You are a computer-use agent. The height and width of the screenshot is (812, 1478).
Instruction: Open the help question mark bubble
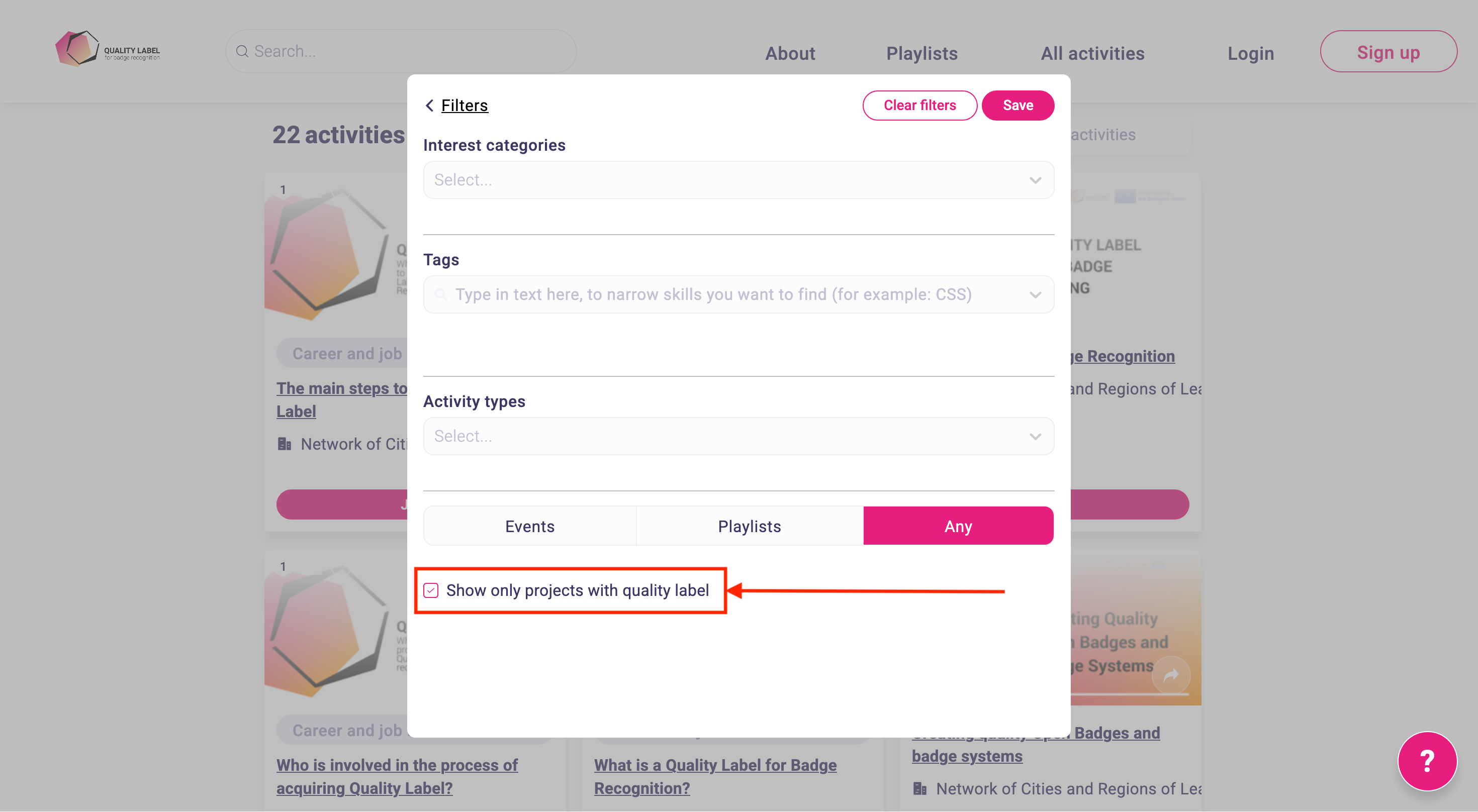coord(1426,760)
